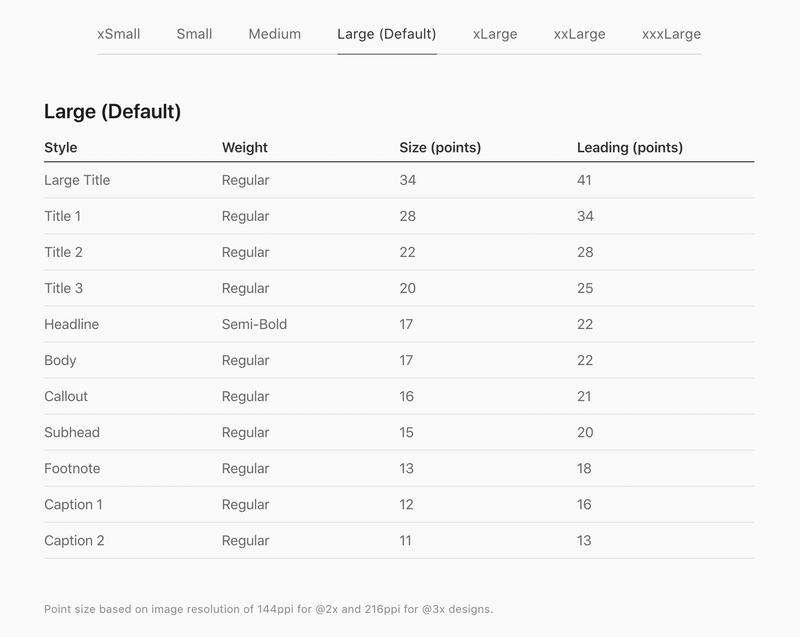Select the xxxLarge tab

[x=671, y=34]
